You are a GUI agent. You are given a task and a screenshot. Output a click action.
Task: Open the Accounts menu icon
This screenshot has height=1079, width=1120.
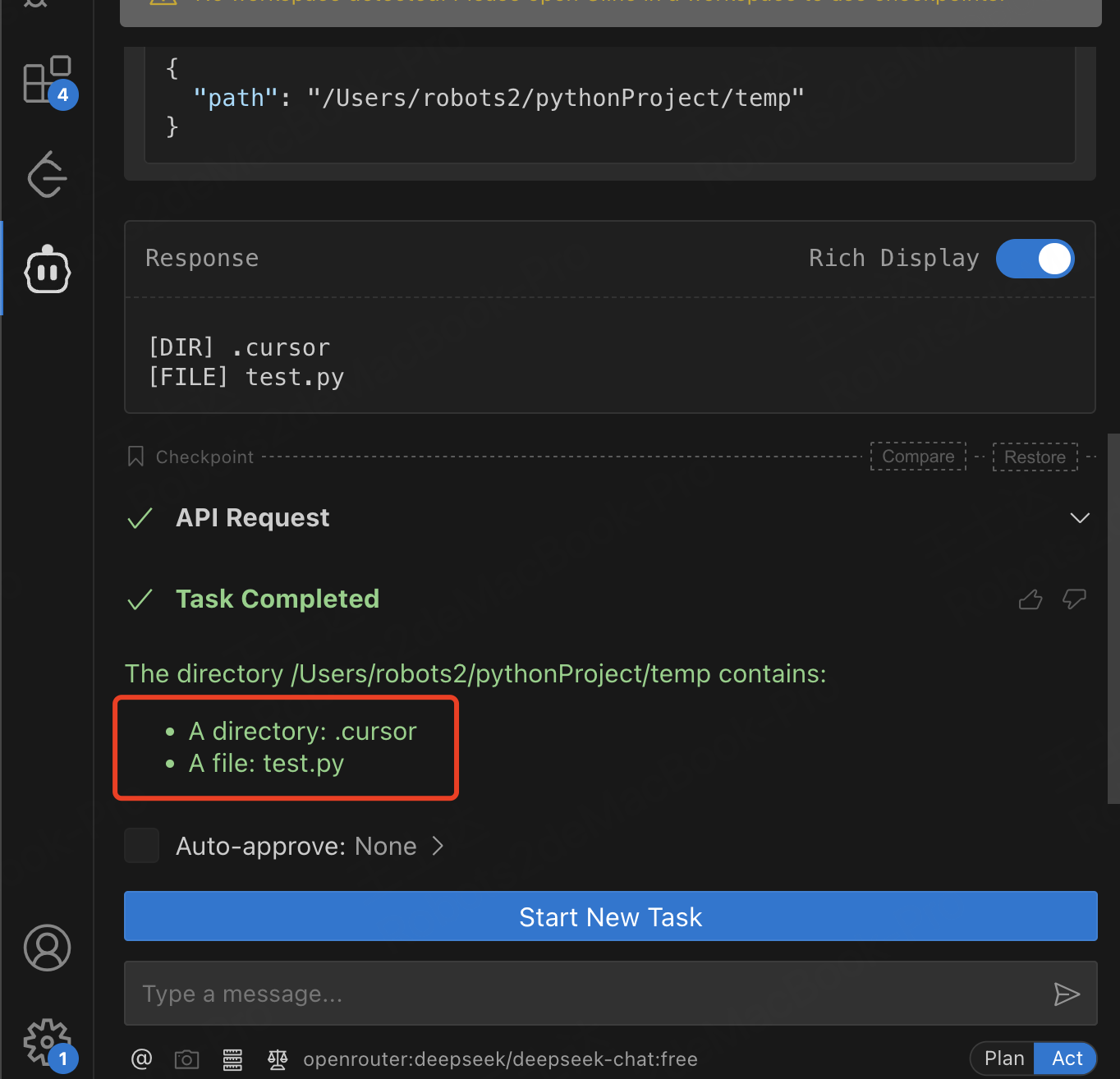click(x=47, y=948)
